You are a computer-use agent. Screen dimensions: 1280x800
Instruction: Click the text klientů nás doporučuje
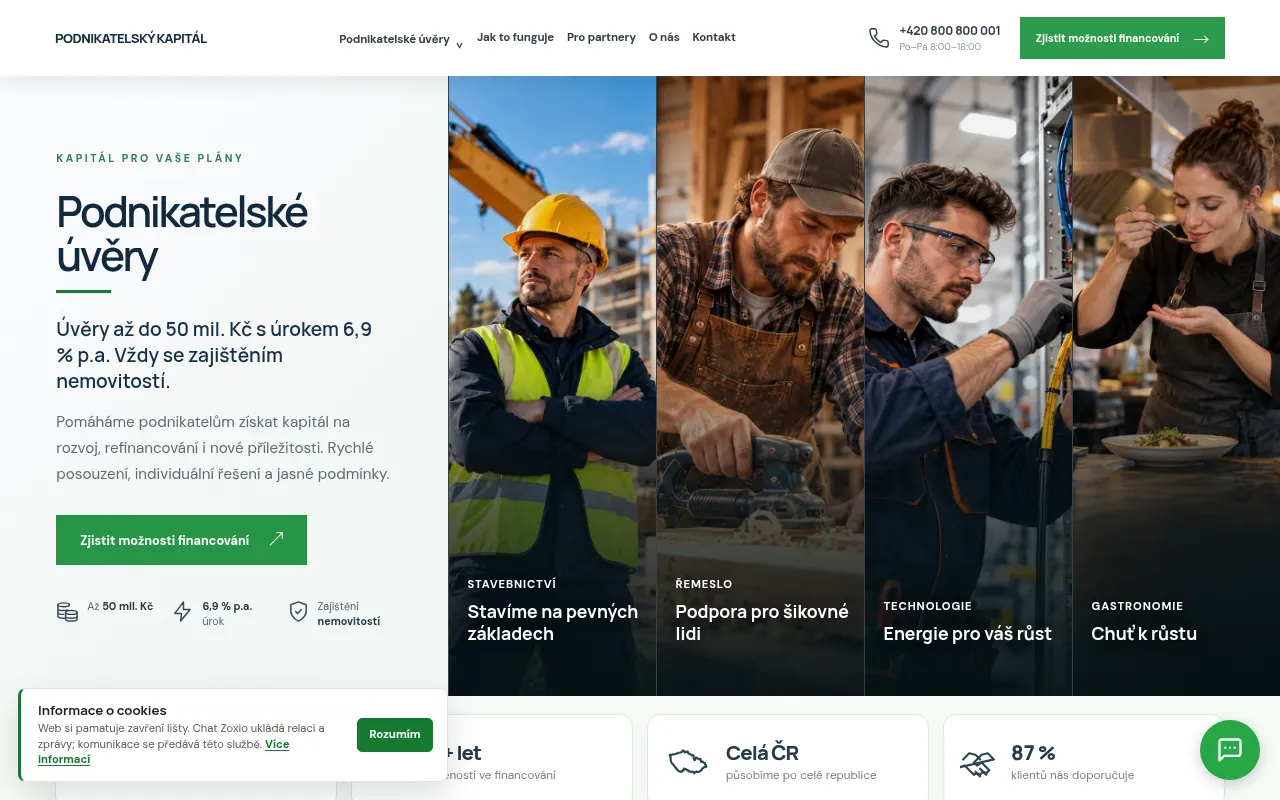1073,775
